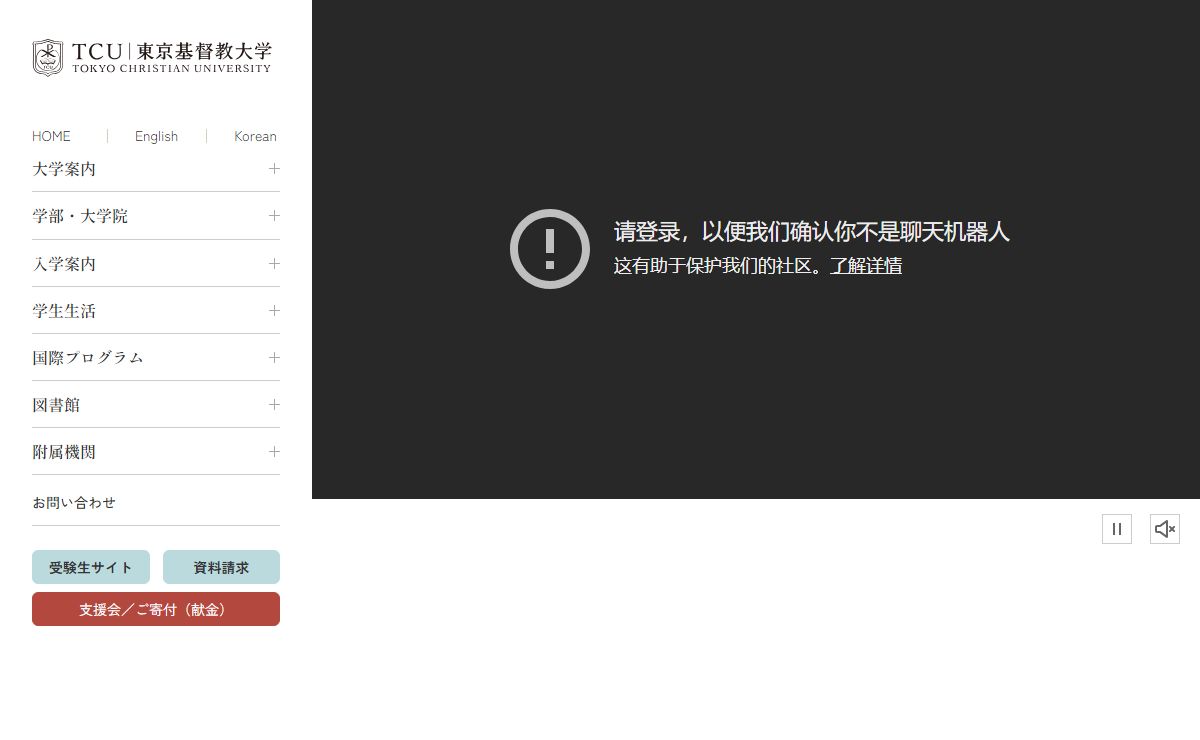Pause the video with the pause icon

click(x=1117, y=529)
